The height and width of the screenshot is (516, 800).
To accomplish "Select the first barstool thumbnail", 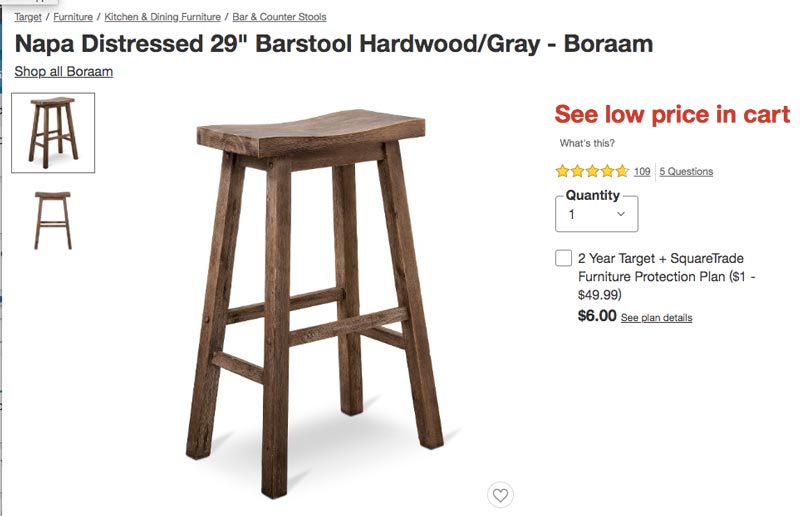I will (53, 132).
